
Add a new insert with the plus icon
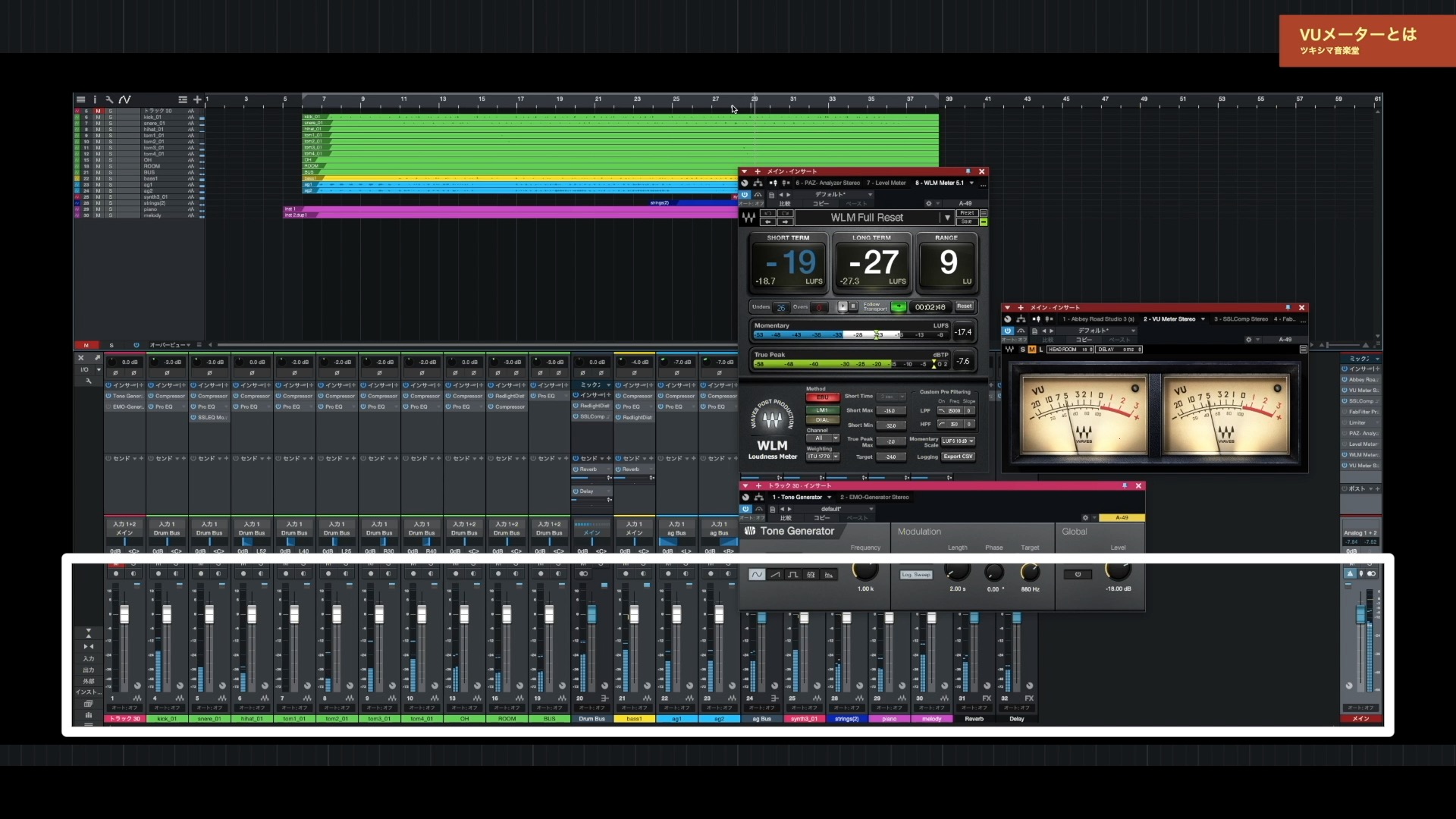[x=758, y=172]
